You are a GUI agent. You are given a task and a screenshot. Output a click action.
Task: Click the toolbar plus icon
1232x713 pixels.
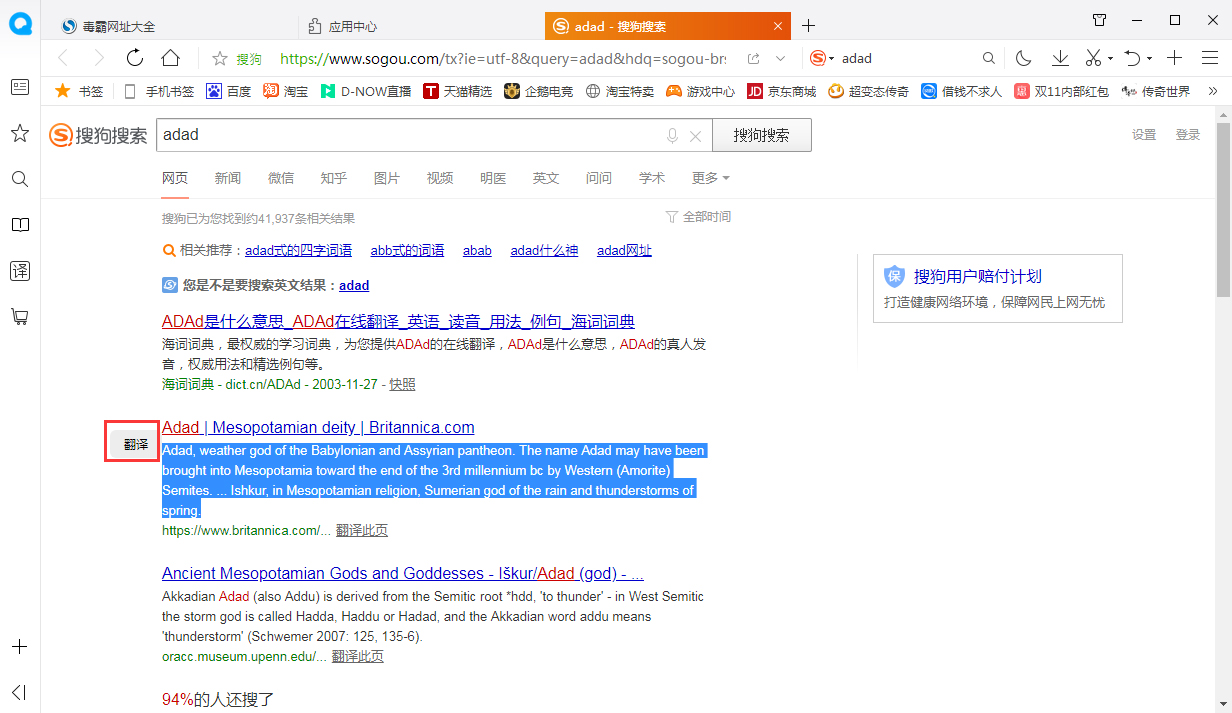(1175, 58)
